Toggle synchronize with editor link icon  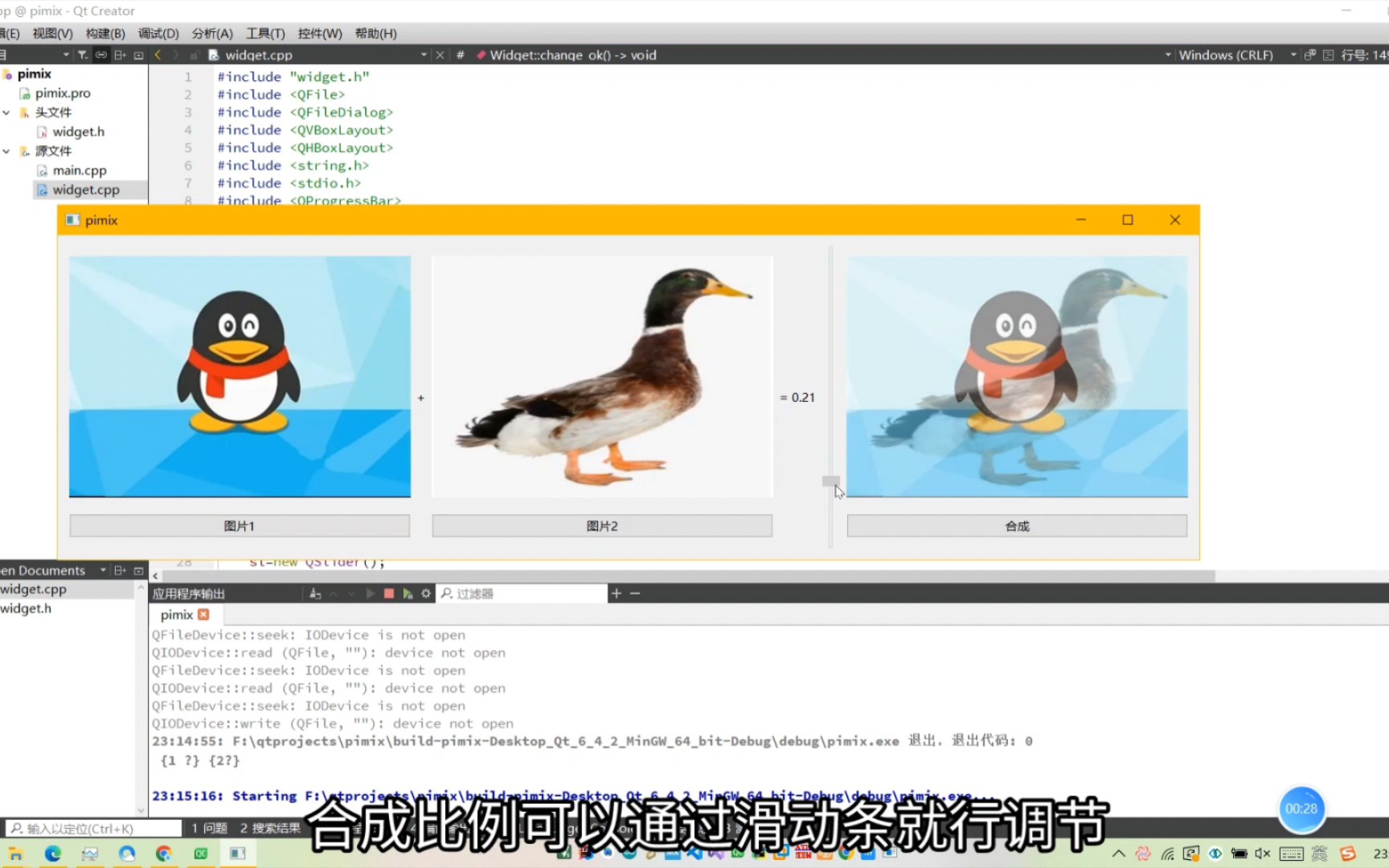(100, 55)
